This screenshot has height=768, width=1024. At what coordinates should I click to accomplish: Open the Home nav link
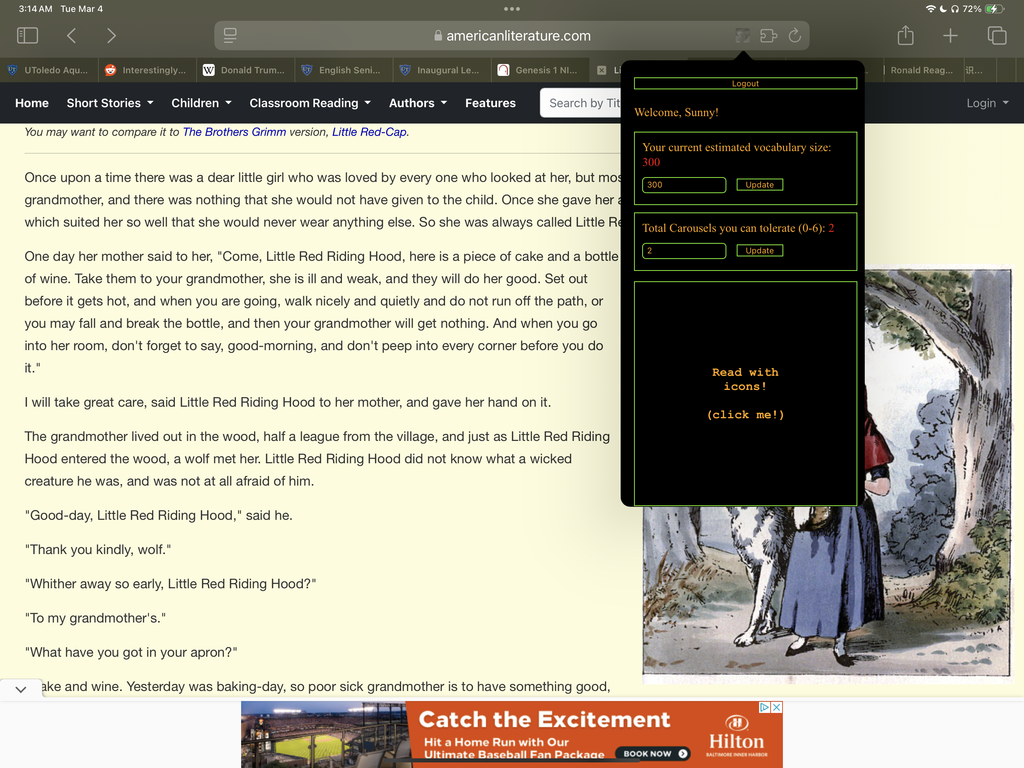click(32, 103)
